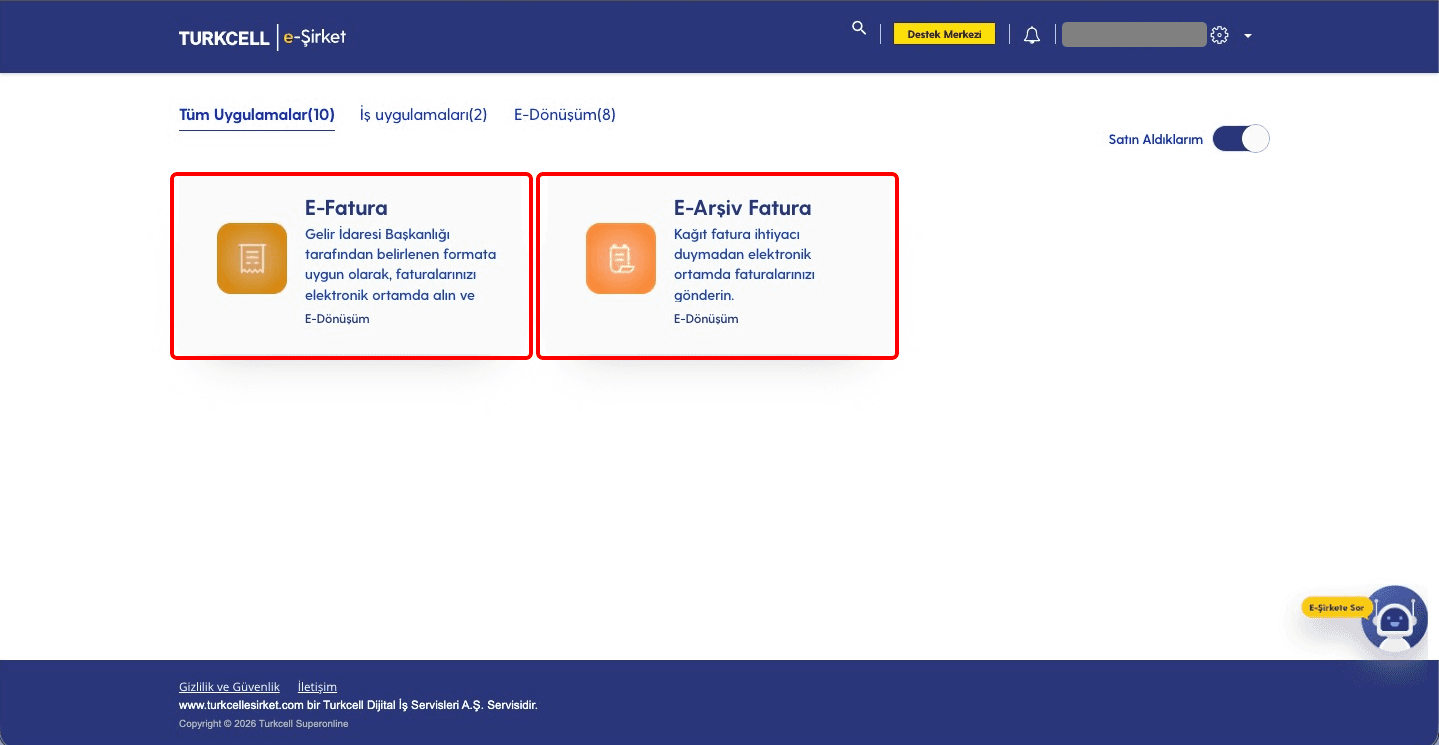This screenshot has height=745, width=1439.
Task: Click the search magnifier icon
Action: pos(858,28)
